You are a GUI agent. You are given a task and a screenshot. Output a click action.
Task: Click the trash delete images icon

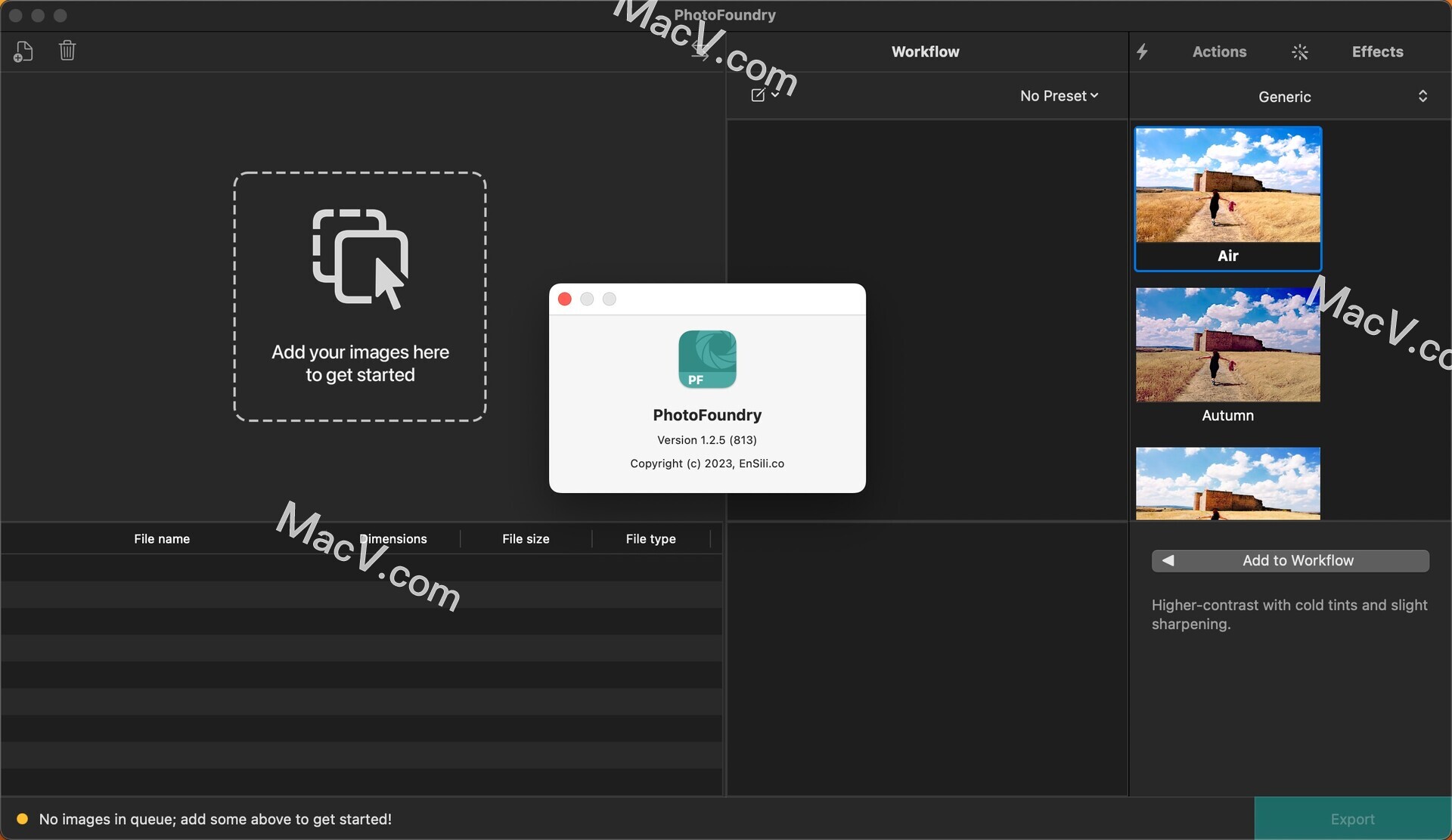click(67, 51)
